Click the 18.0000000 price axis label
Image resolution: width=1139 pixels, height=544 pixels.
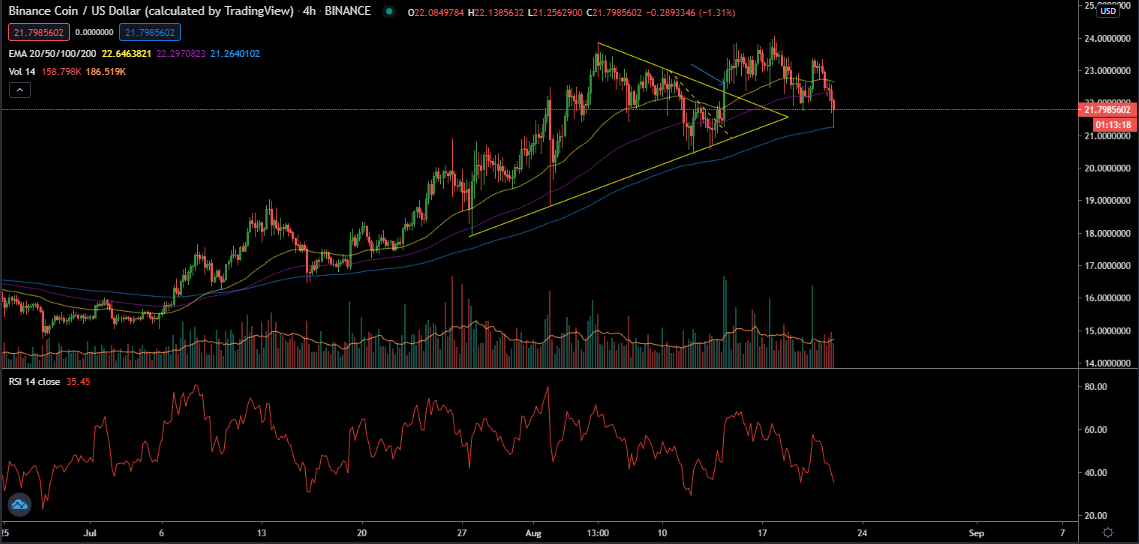[x=1107, y=234]
